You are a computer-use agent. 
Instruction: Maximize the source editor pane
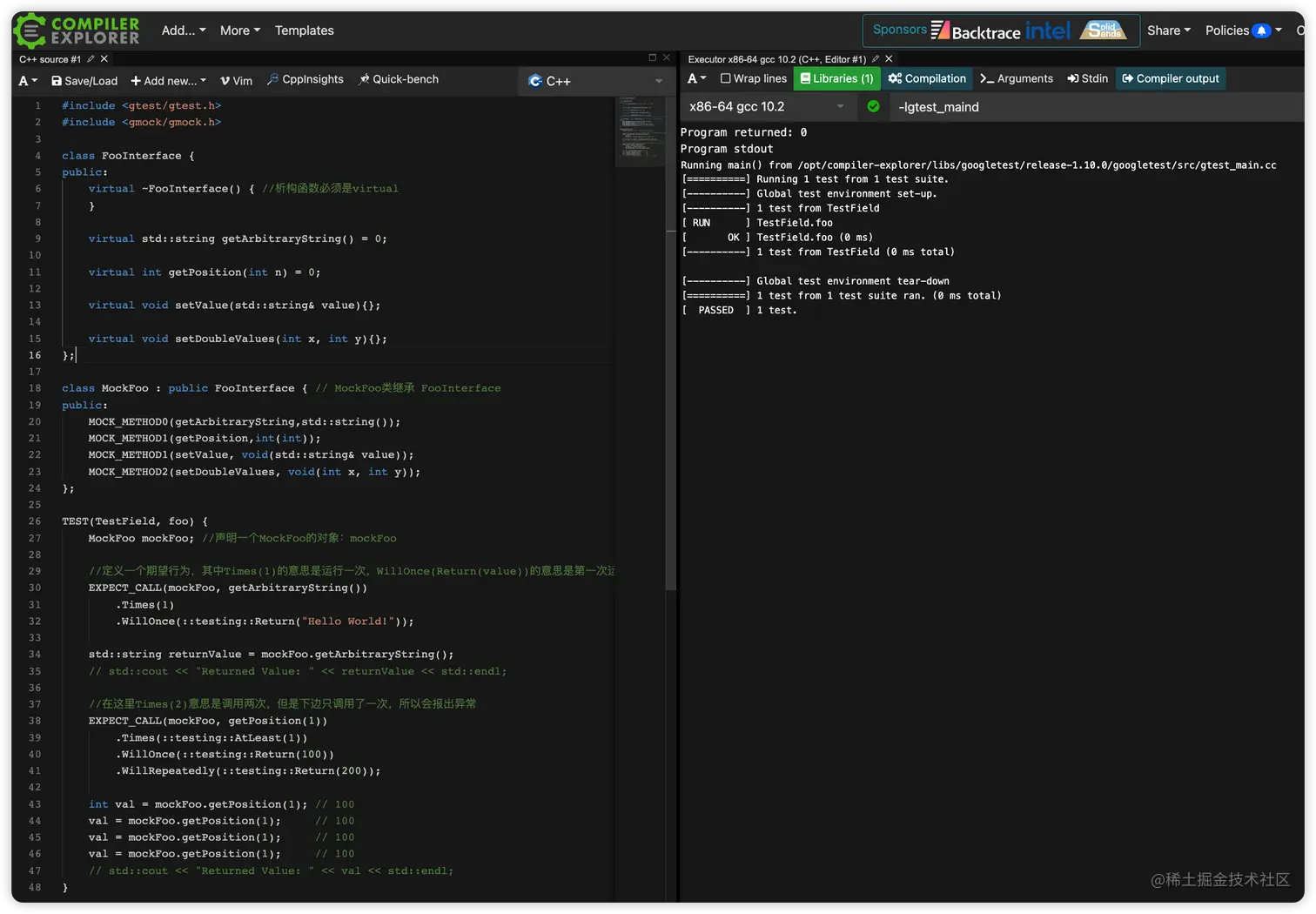(652, 57)
